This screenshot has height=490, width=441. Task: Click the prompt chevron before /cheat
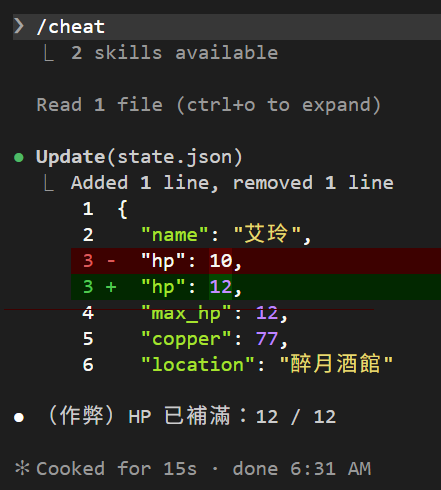(x=19, y=26)
